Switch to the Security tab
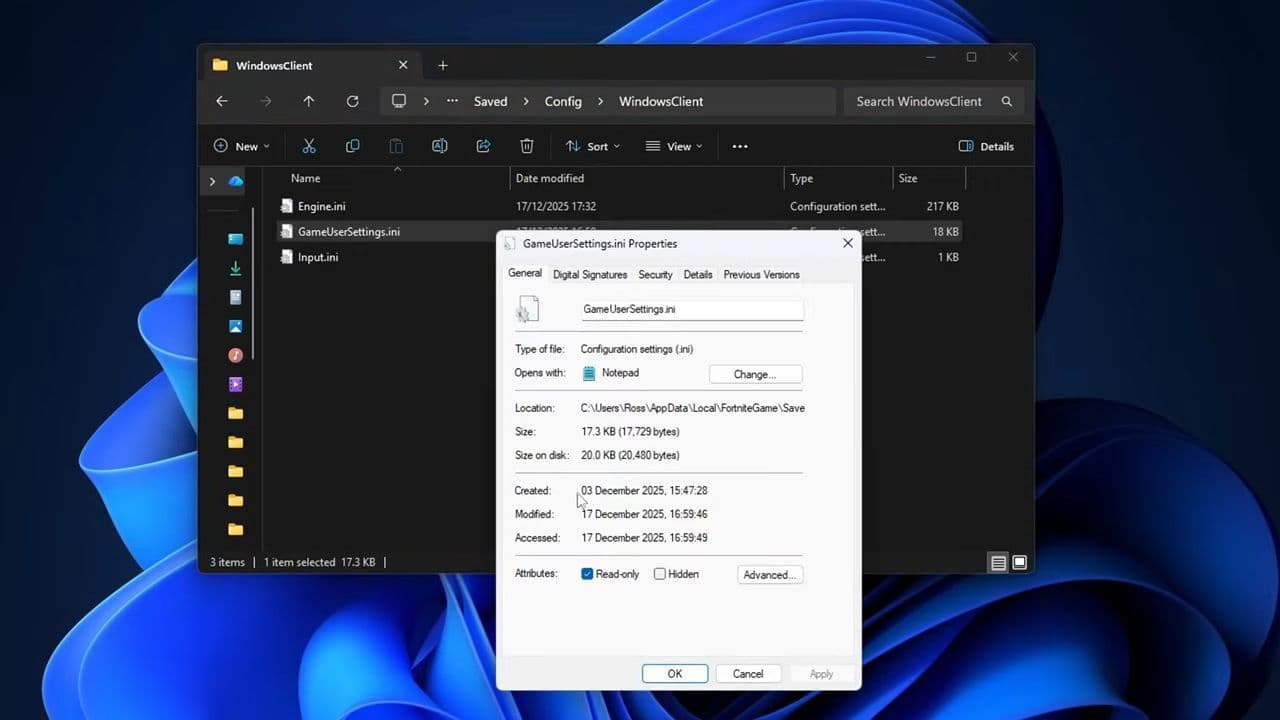 pyautogui.click(x=655, y=274)
